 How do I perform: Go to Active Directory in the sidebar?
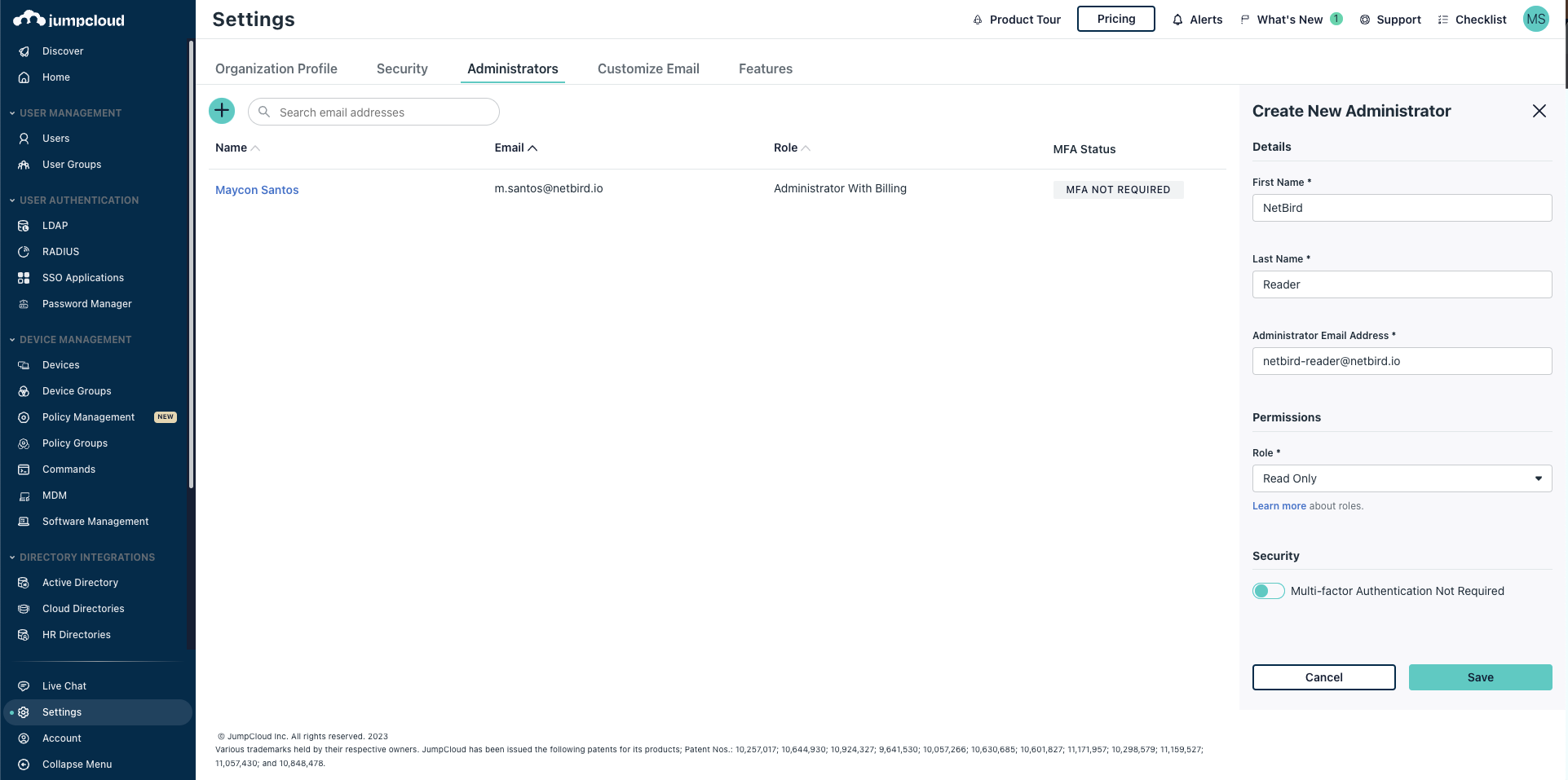[x=80, y=583]
